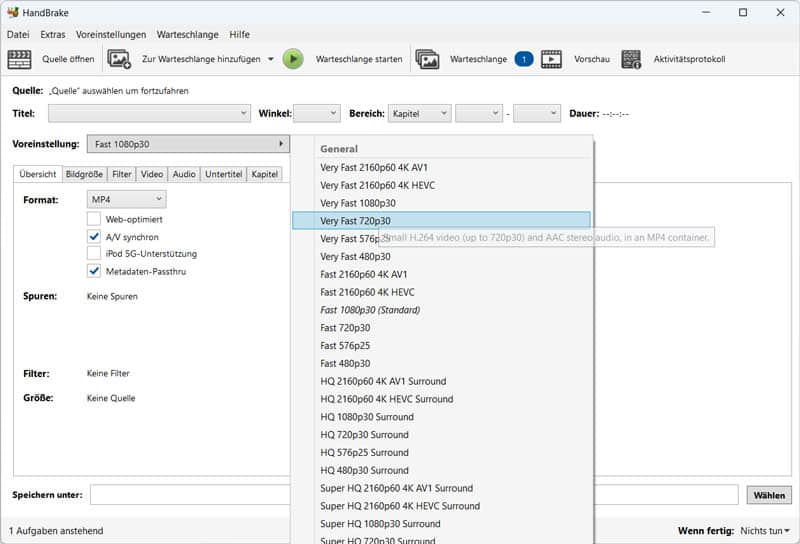Open the Aktivitätsprotokoll text button
The height and width of the screenshot is (544, 800).
(x=689, y=59)
